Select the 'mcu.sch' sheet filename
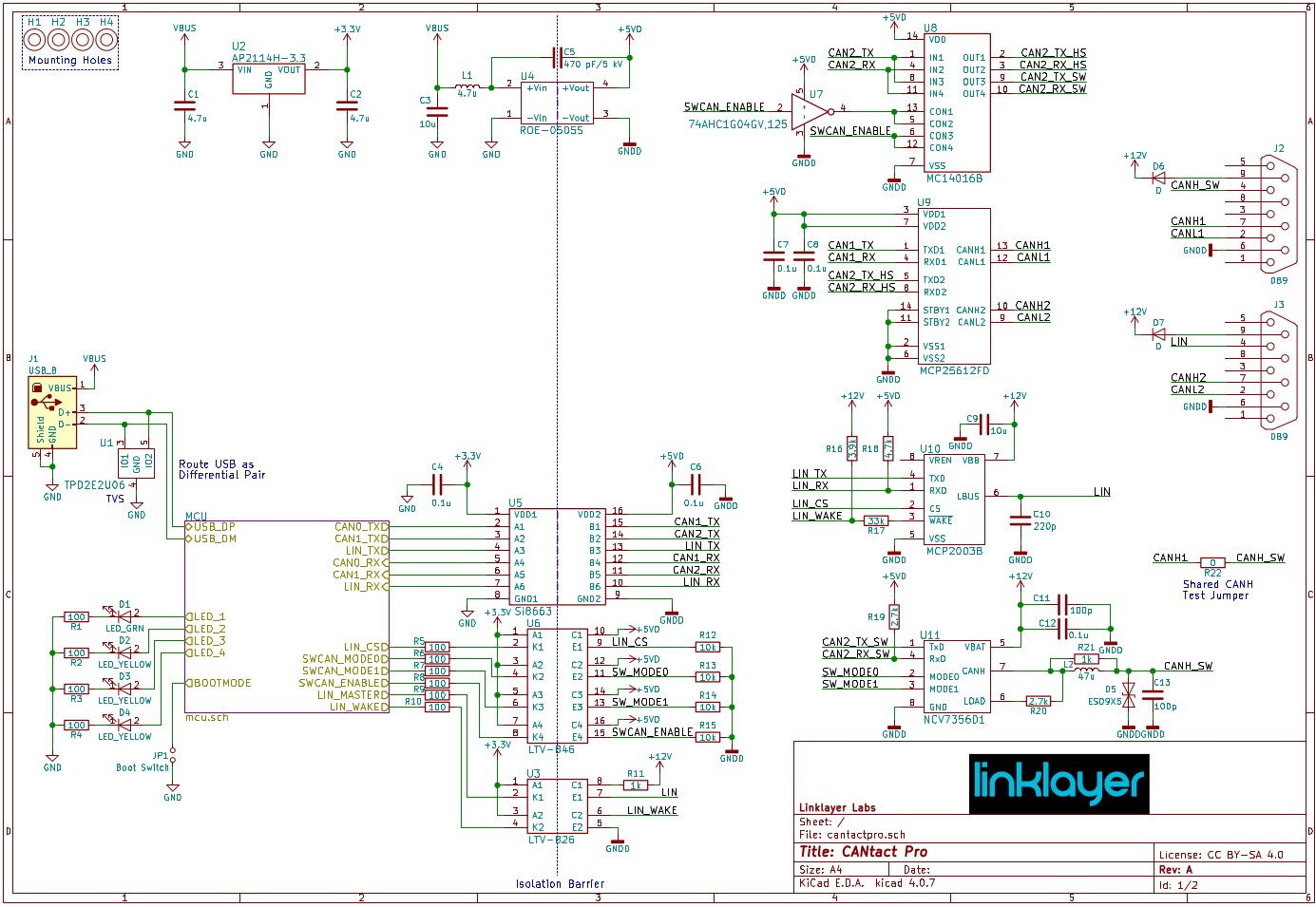The image size is (1316, 907). [x=206, y=718]
